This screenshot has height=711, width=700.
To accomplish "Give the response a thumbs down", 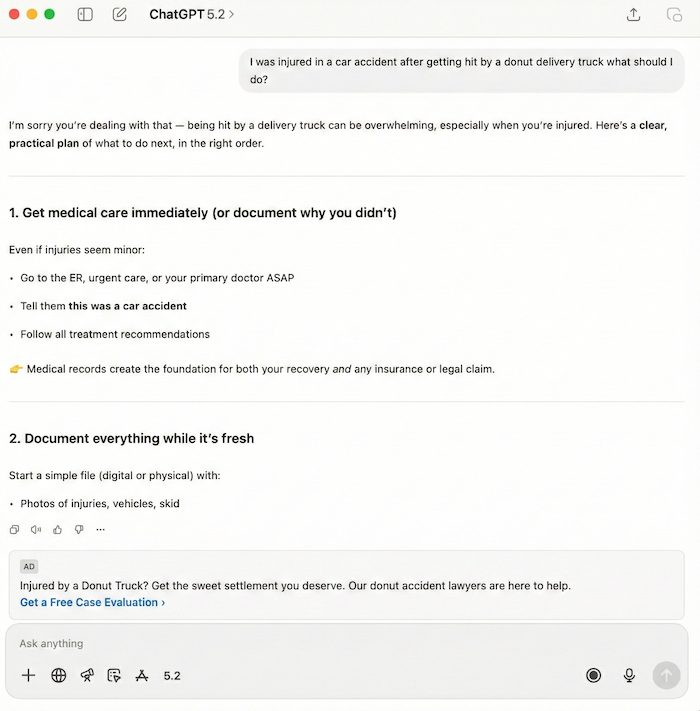I will [x=79, y=530].
